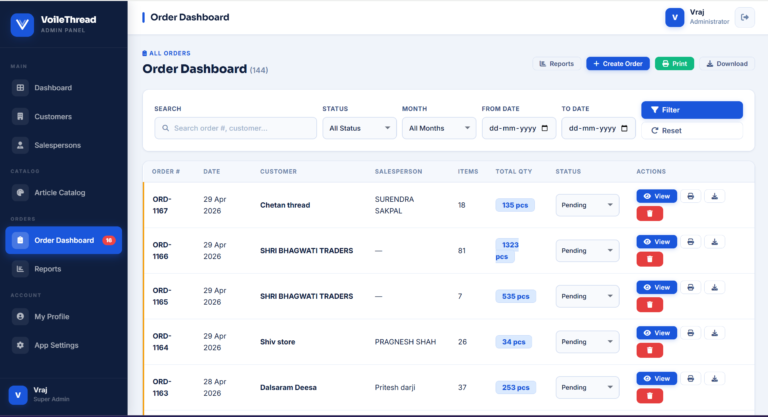Image resolution: width=768 pixels, height=417 pixels.
Task: Print order ORD-1167 using row printer icon
Action: coord(690,196)
